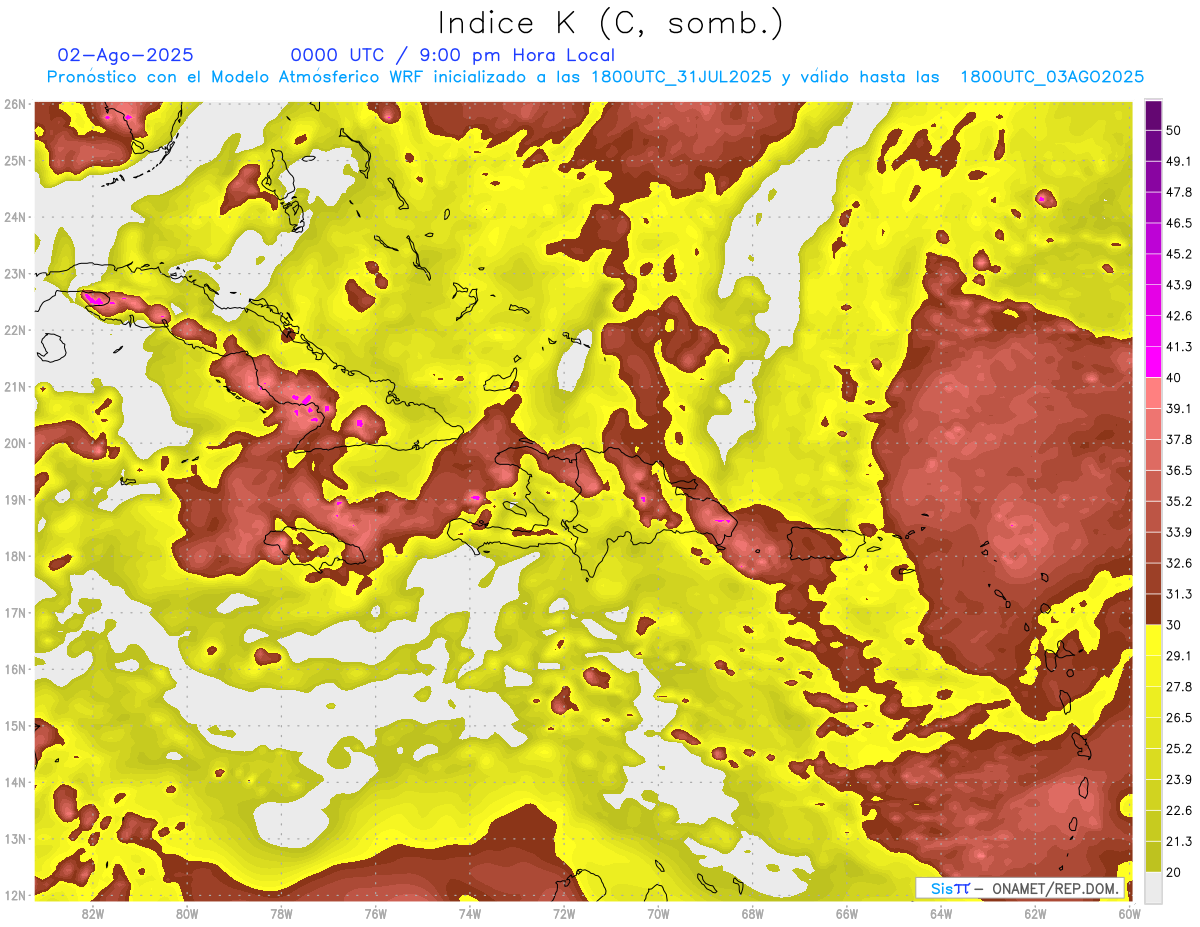The image size is (1200, 927).
Task: Click the colorbar value '40'
Action: 1174,377
